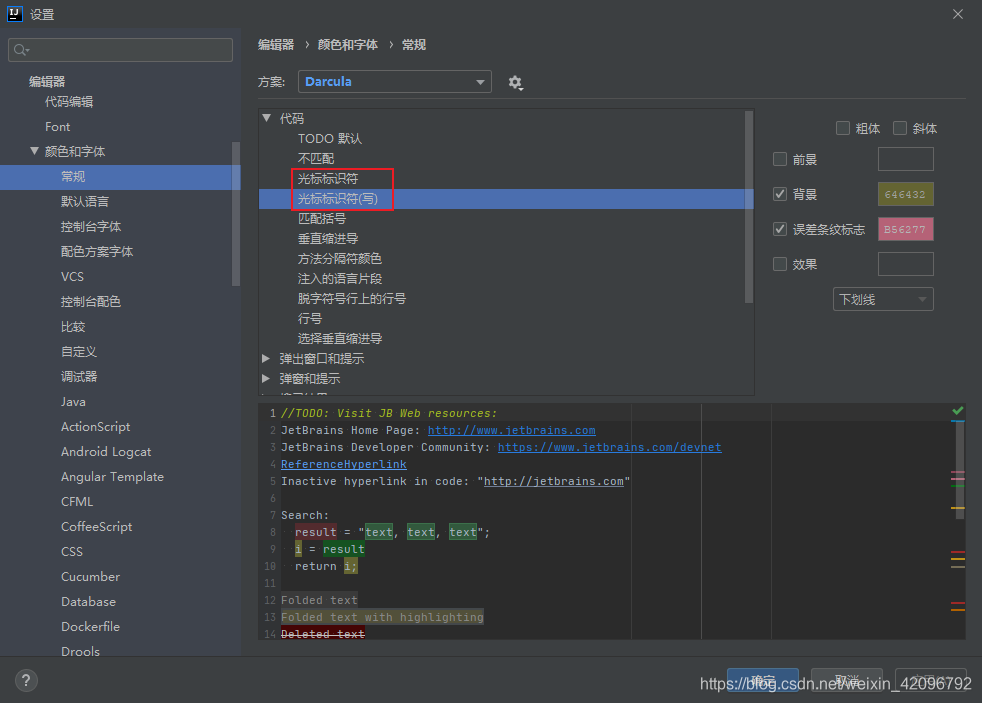The image size is (982, 703).
Task: Select 比较 in the sidebar
Action: [73, 327]
